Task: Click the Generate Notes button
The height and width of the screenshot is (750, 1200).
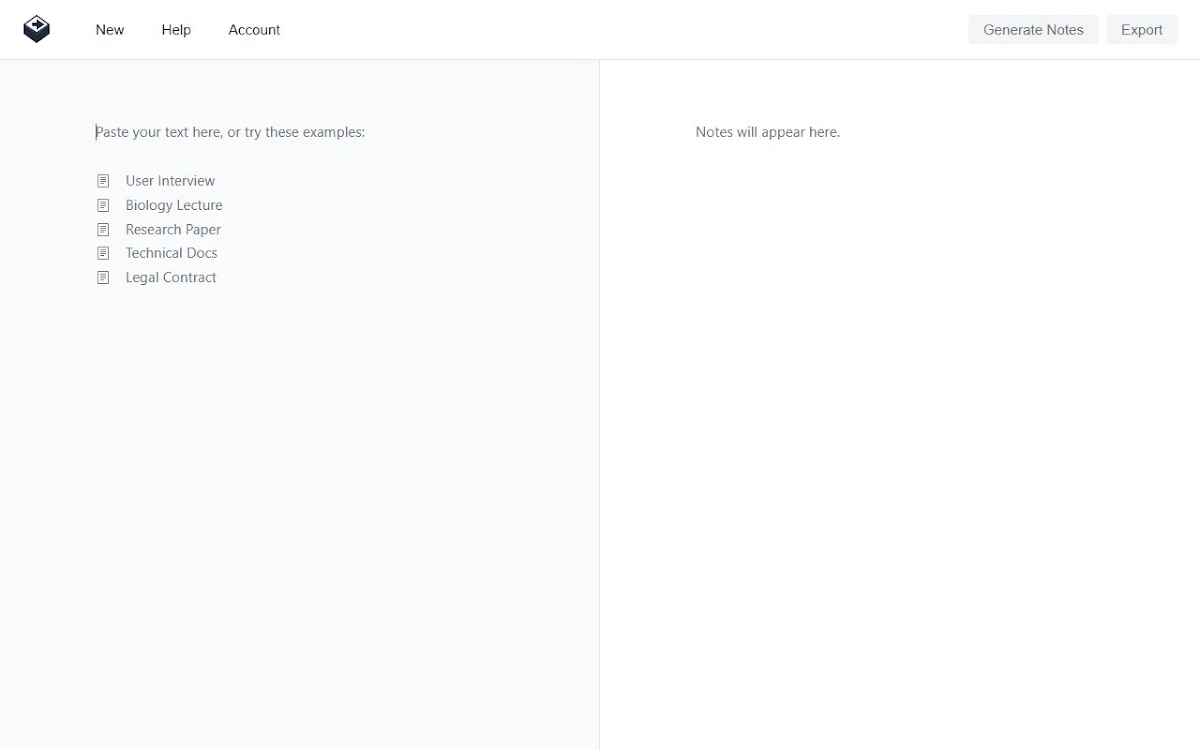Action: pos(1033,30)
